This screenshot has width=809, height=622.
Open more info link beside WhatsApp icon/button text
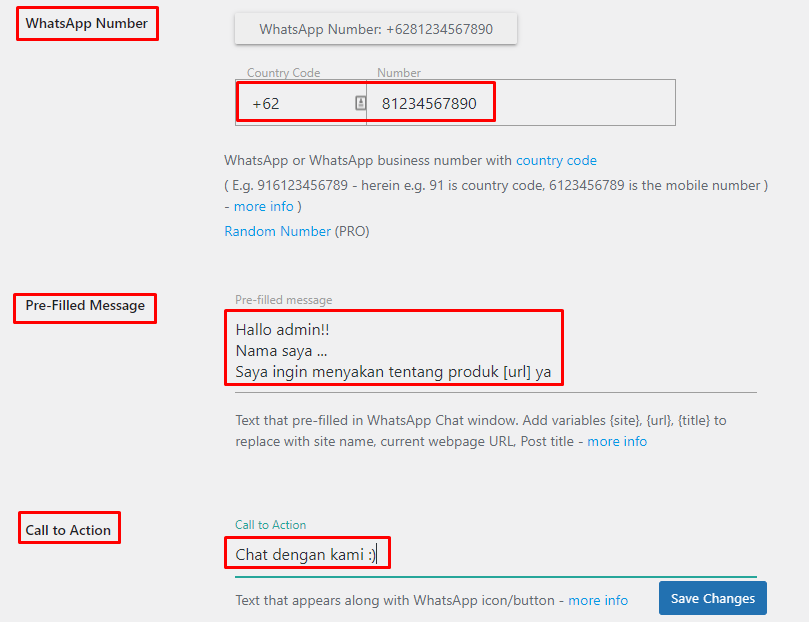[598, 600]
